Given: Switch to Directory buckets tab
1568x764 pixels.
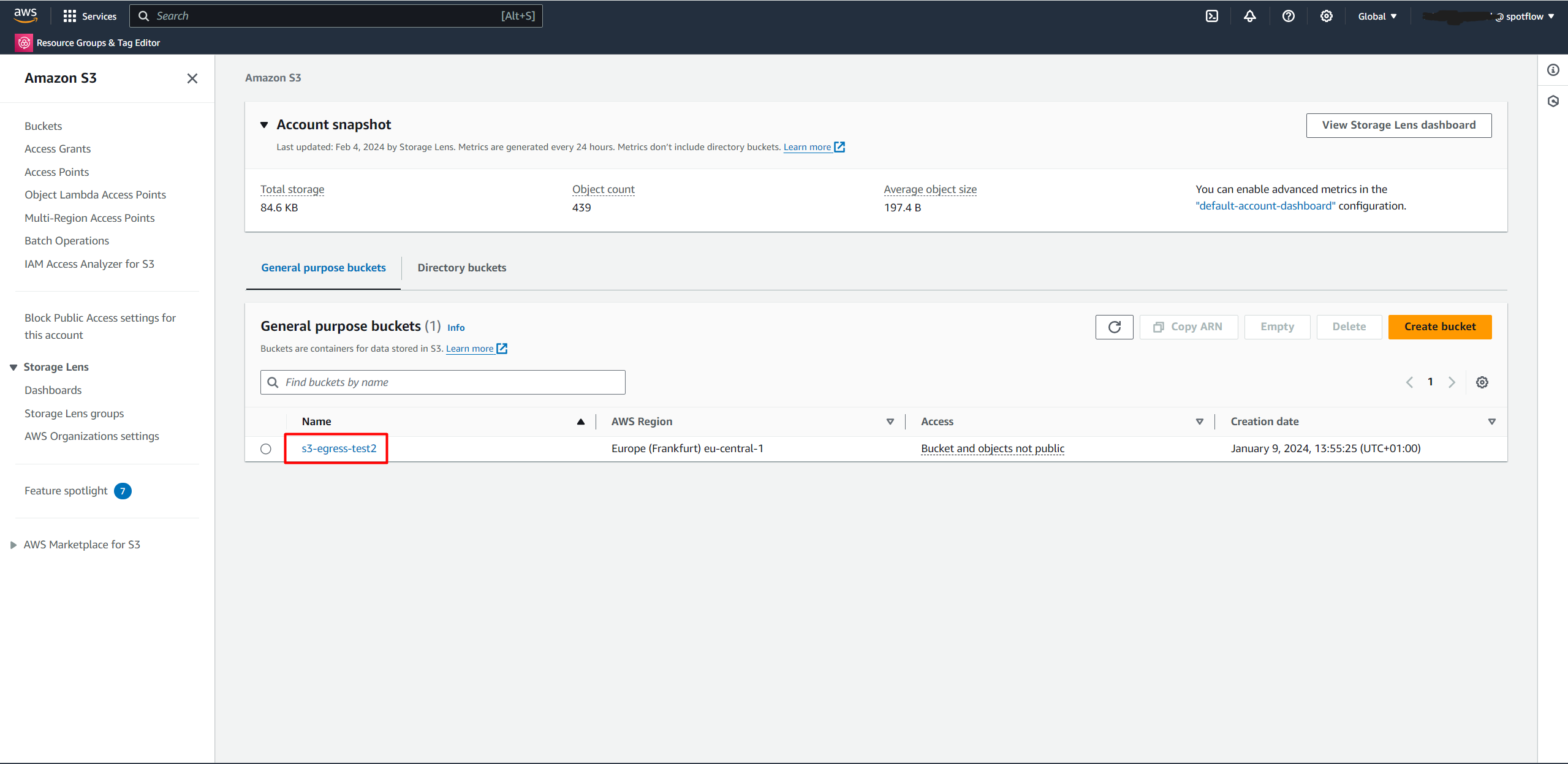Looking at the screenshot, I should (x=462, y=268).
